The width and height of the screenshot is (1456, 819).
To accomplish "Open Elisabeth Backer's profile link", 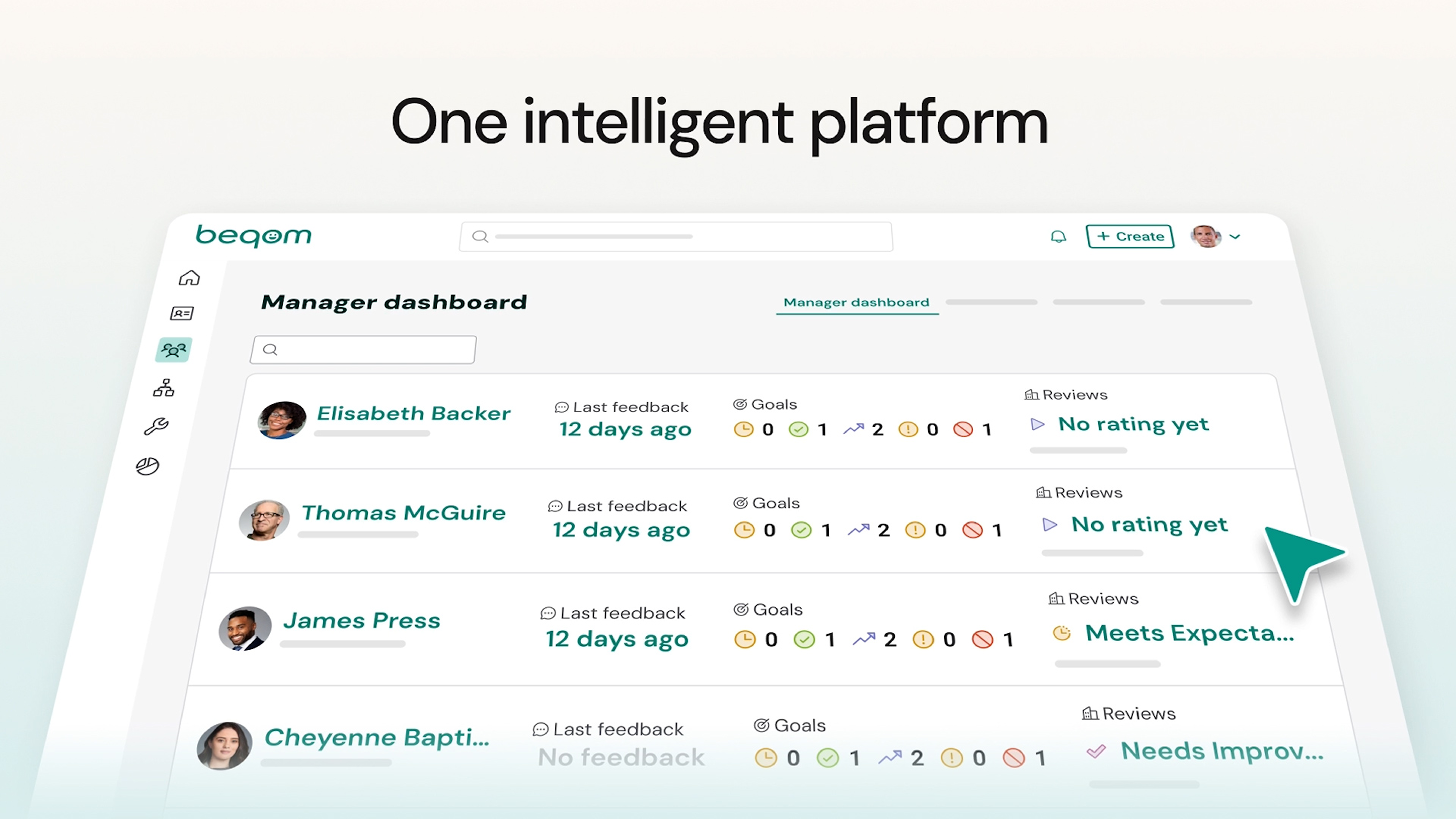I will pyautogui.click(x=413, y=414).
